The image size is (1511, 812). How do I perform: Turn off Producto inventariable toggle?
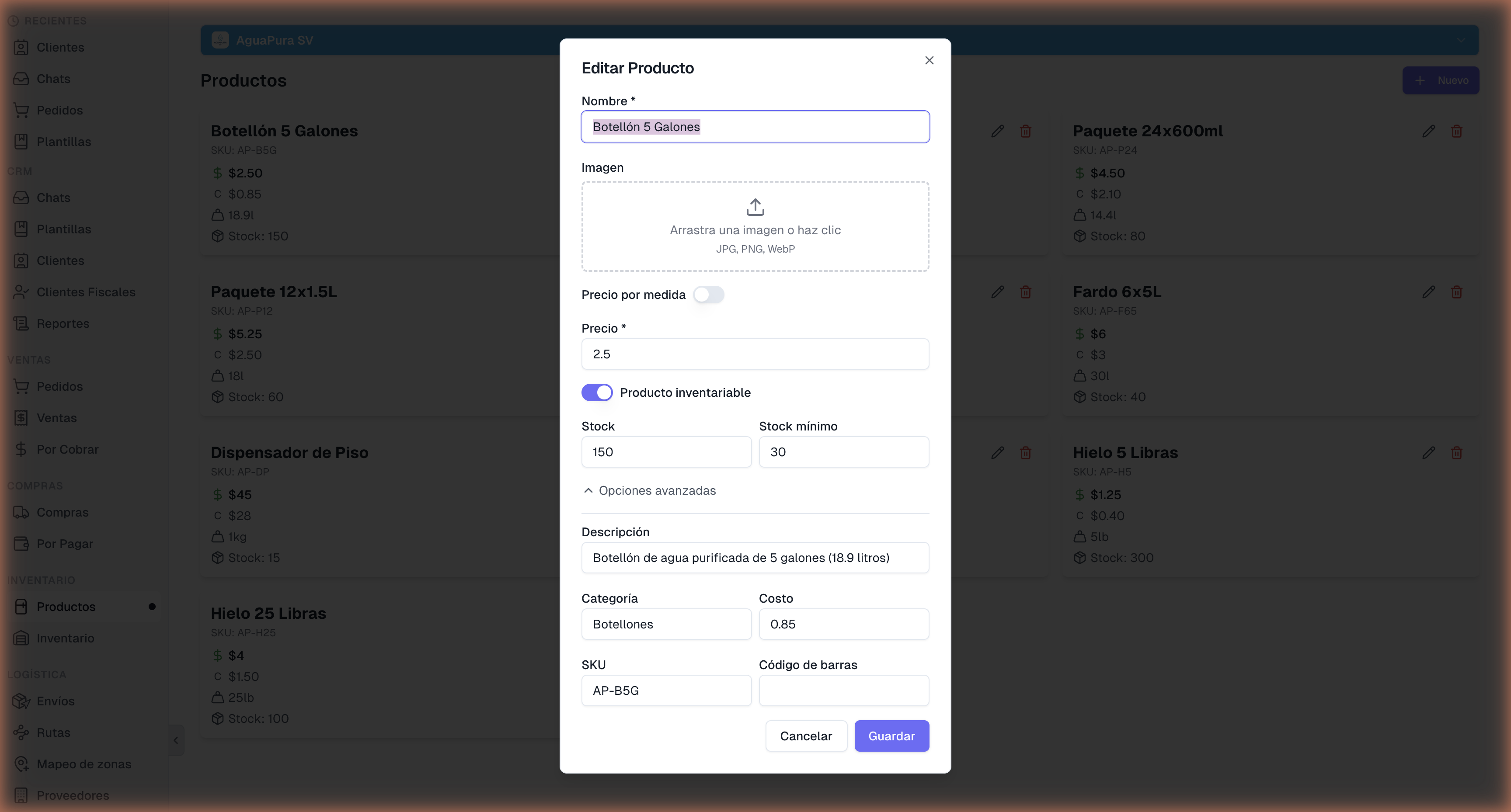(x=596, y=393)
